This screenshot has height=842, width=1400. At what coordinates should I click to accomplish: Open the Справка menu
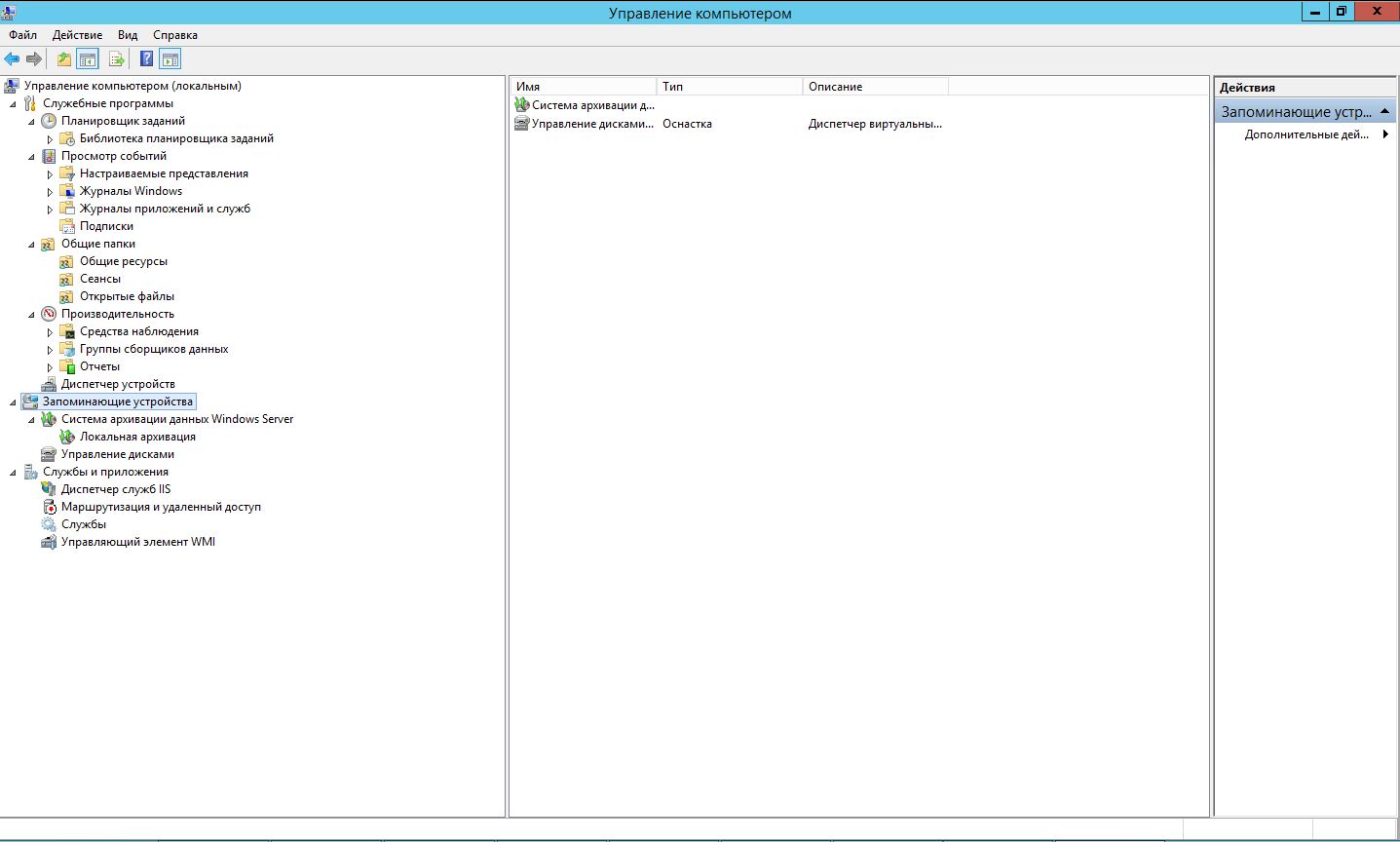click(175, 35)
